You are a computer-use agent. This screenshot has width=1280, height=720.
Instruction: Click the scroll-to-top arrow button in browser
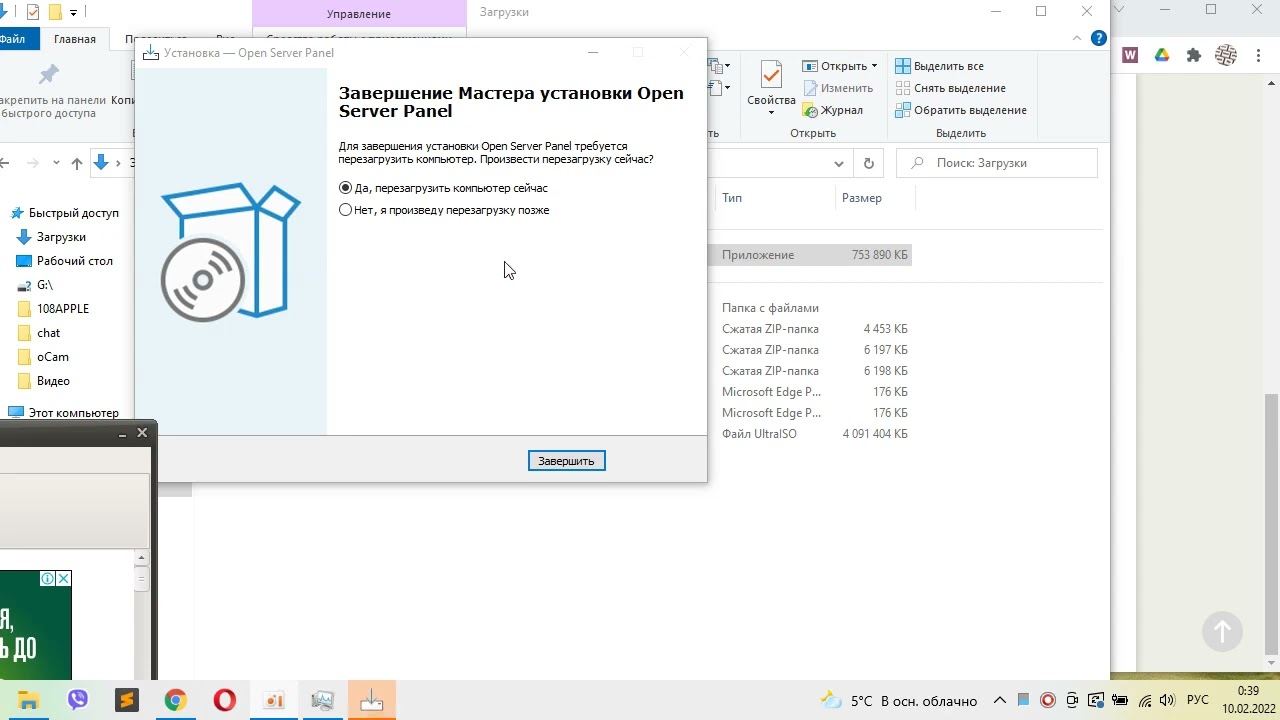click(x=1222, y=631)
